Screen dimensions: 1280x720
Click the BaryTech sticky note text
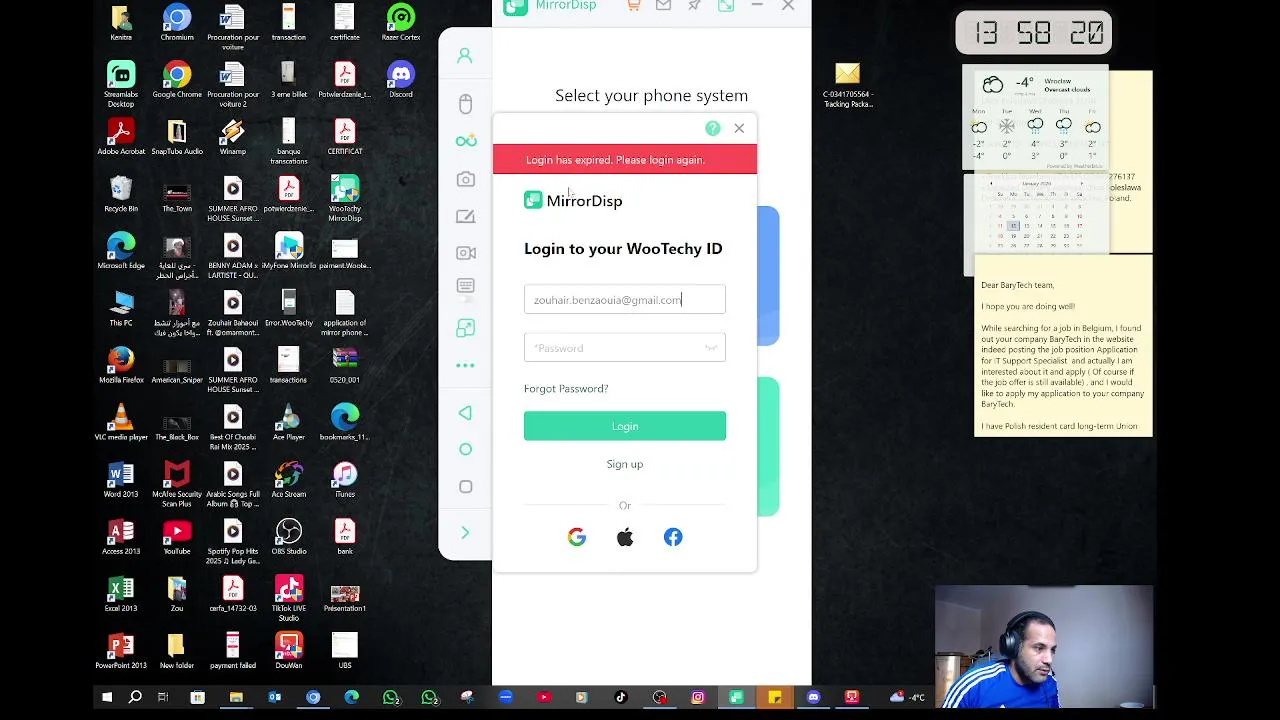(1063, 355)
